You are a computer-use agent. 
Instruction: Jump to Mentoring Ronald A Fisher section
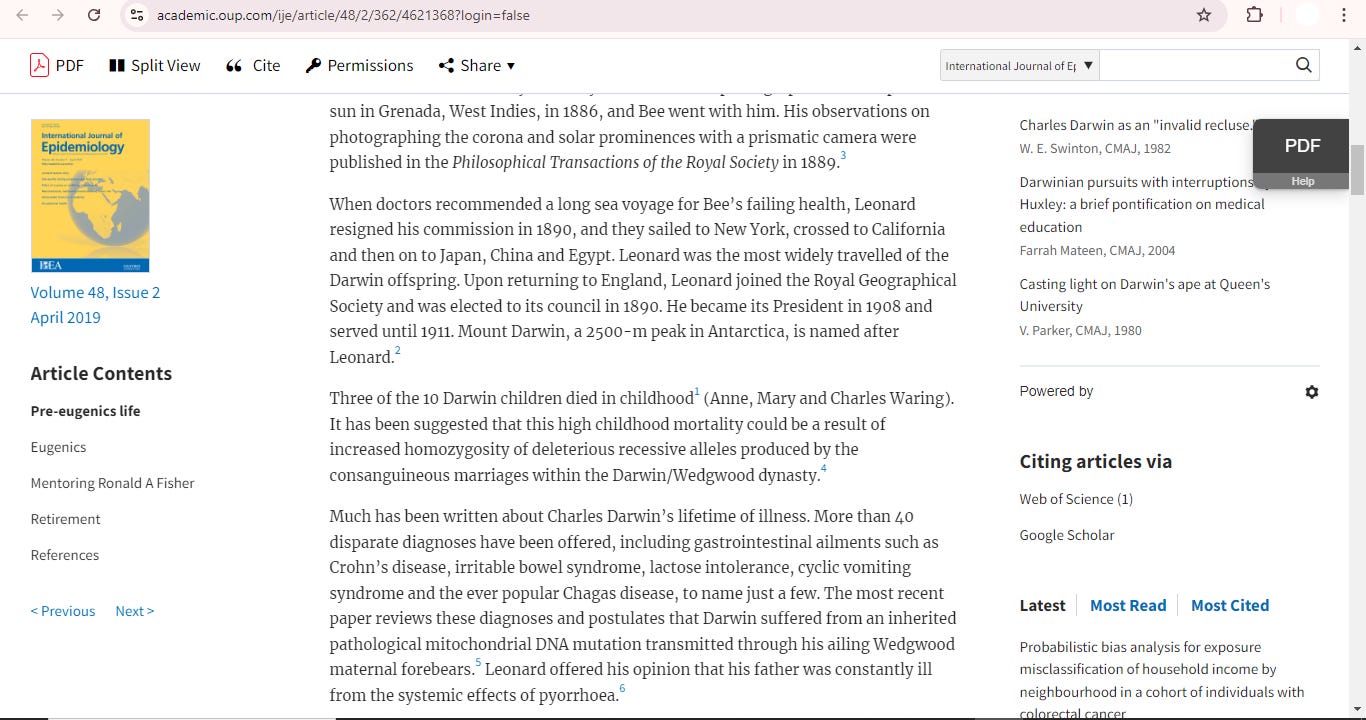point(112,483)
